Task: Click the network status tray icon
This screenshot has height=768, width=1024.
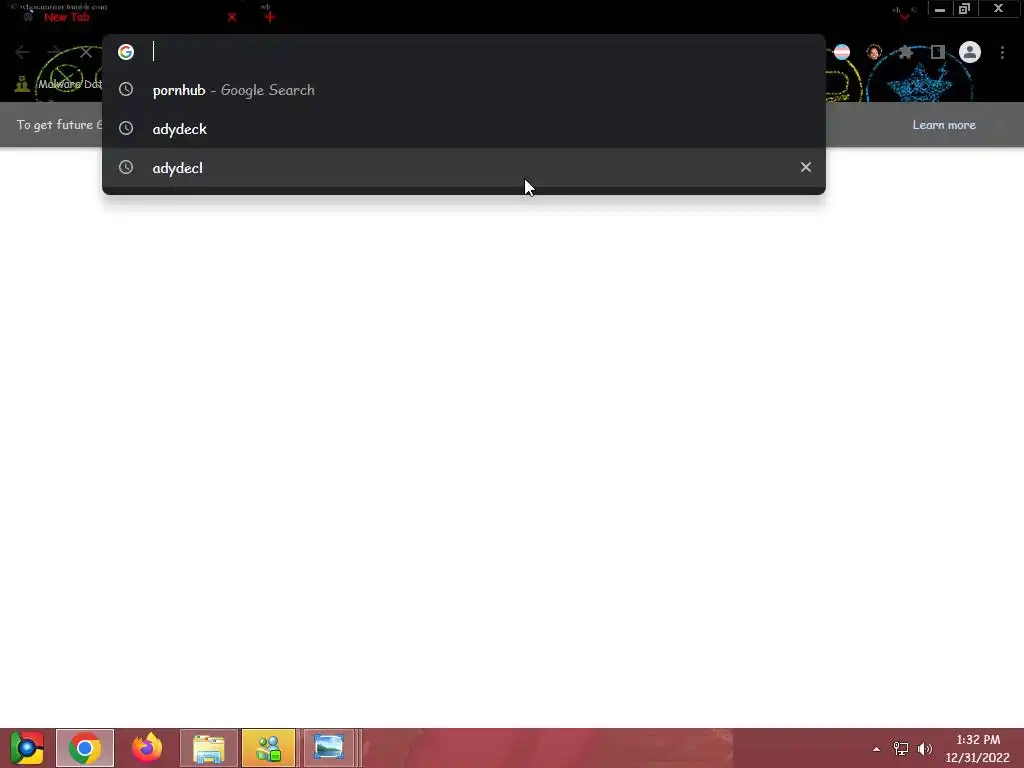Action: click(x=901, y=749)
